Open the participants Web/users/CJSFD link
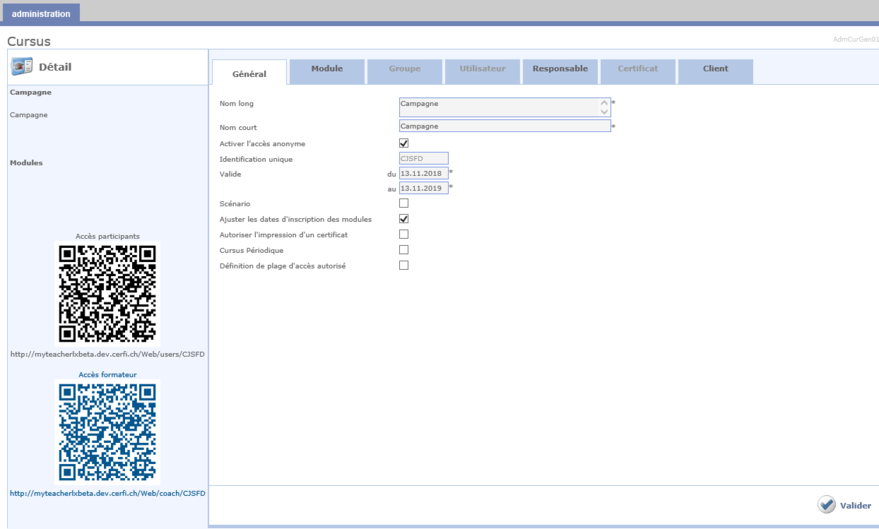The image size is (879, 529). point(107,354)
